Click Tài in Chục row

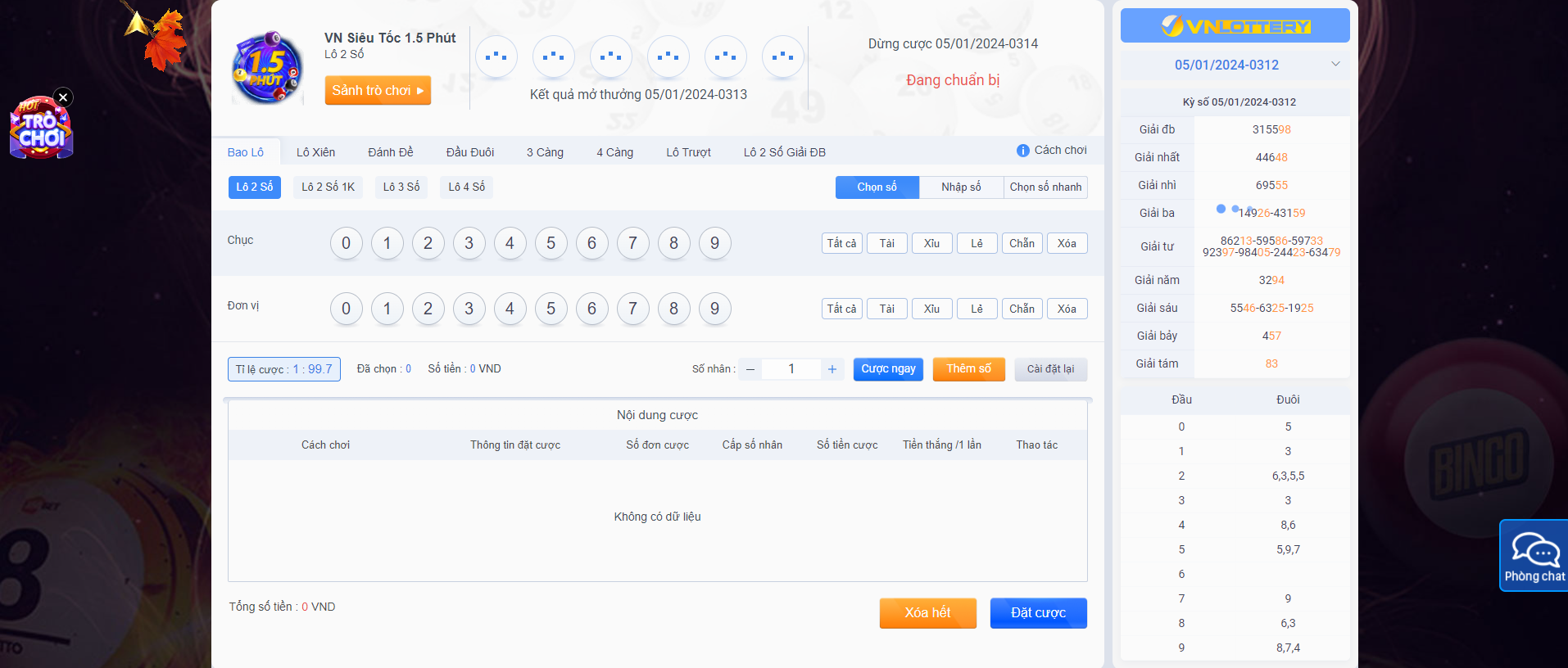(x=887, y=243)
